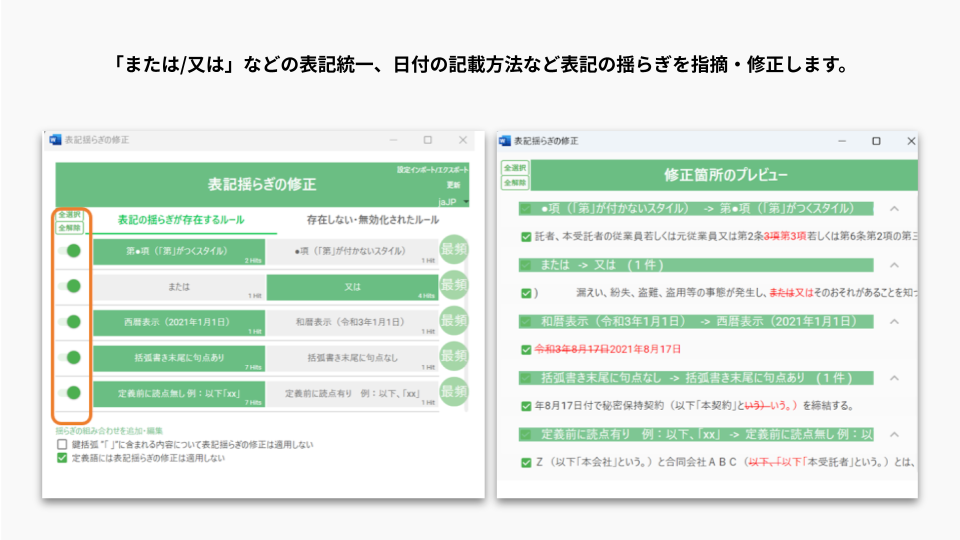
Task: Select 括弧書き末尾に句点あり option
Action: pos(179,358)
